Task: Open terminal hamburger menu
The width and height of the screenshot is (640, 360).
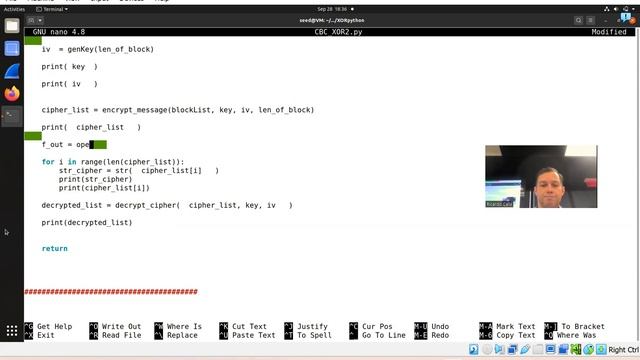Action: [590, 20]
